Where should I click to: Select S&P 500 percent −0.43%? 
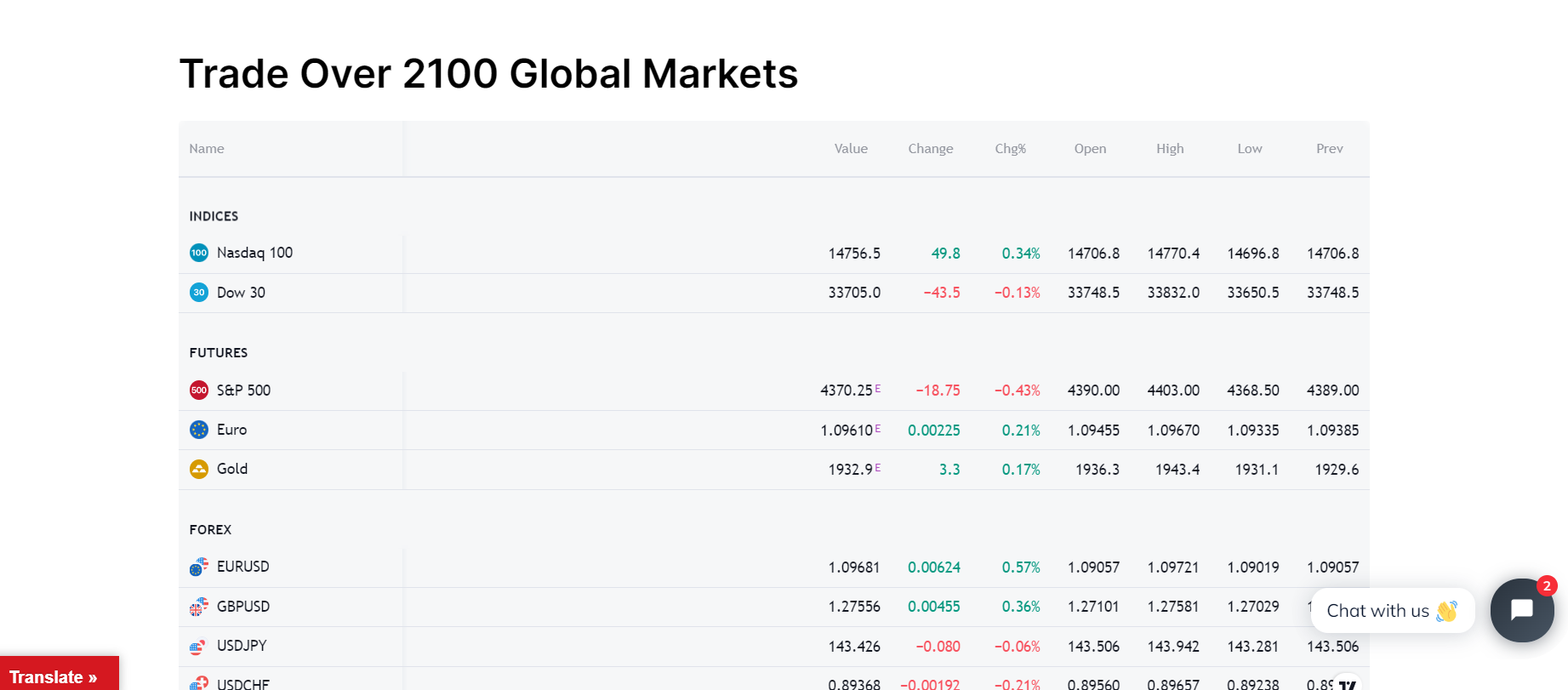click(1018, 391)
